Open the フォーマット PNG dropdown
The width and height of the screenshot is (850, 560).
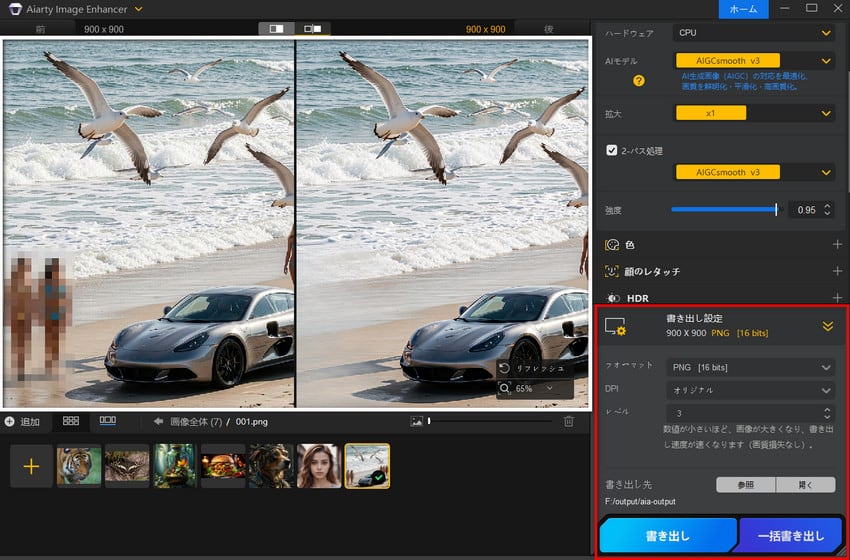750,367
